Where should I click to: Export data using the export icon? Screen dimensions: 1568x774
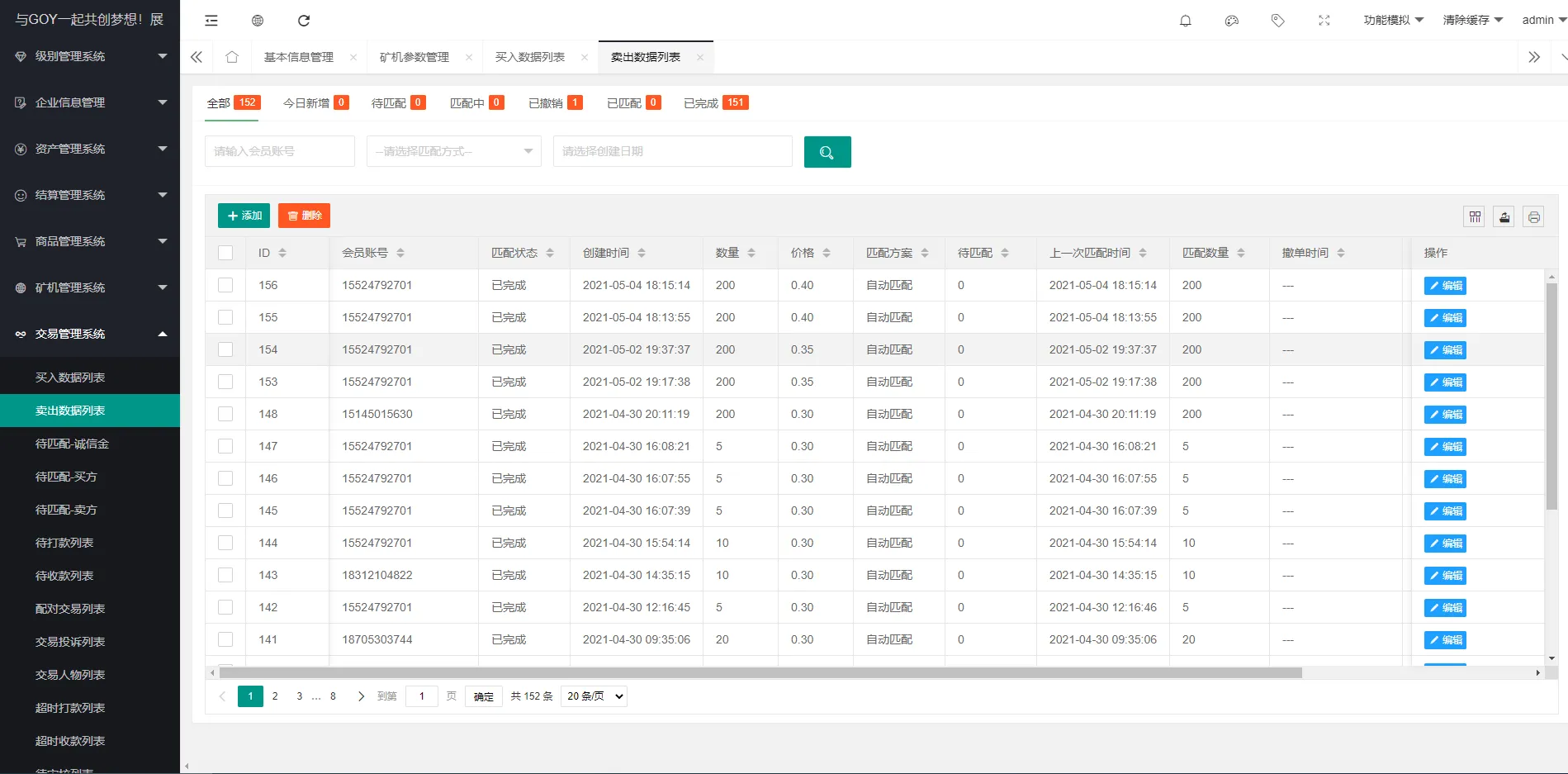[1504, 216]
